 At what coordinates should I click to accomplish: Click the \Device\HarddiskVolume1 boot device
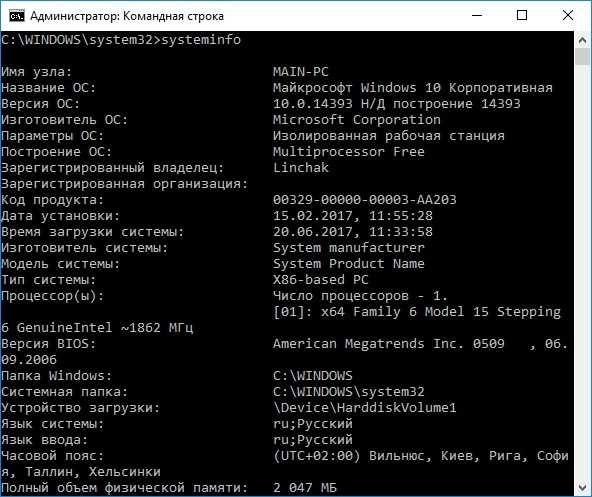click(364, 407)
